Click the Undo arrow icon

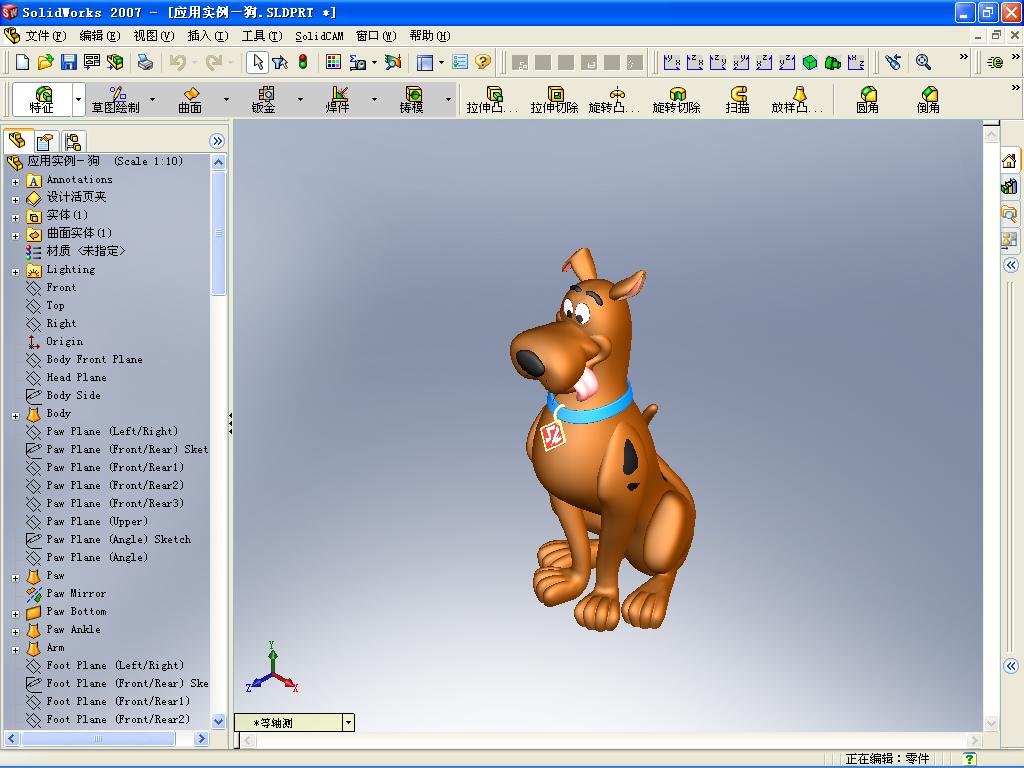177,62
